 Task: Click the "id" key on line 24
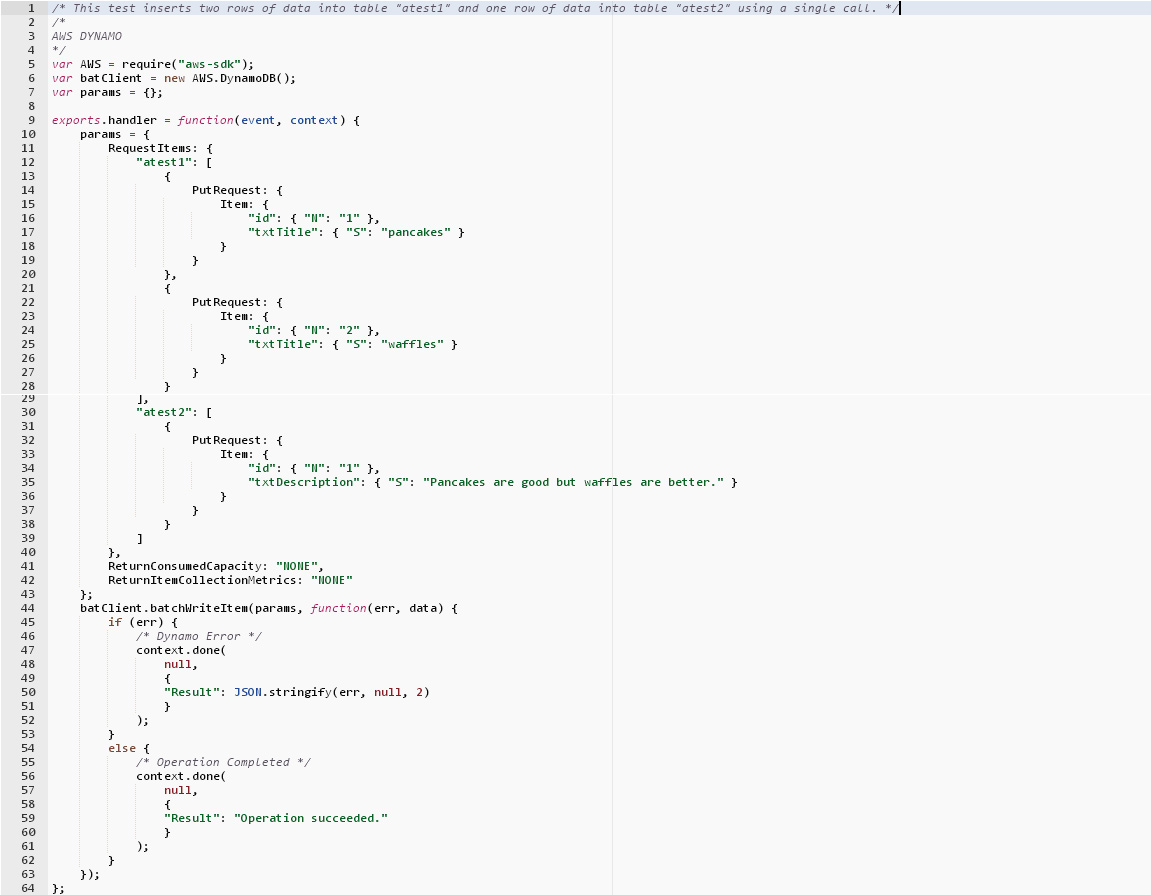click(x=262, y=330)
